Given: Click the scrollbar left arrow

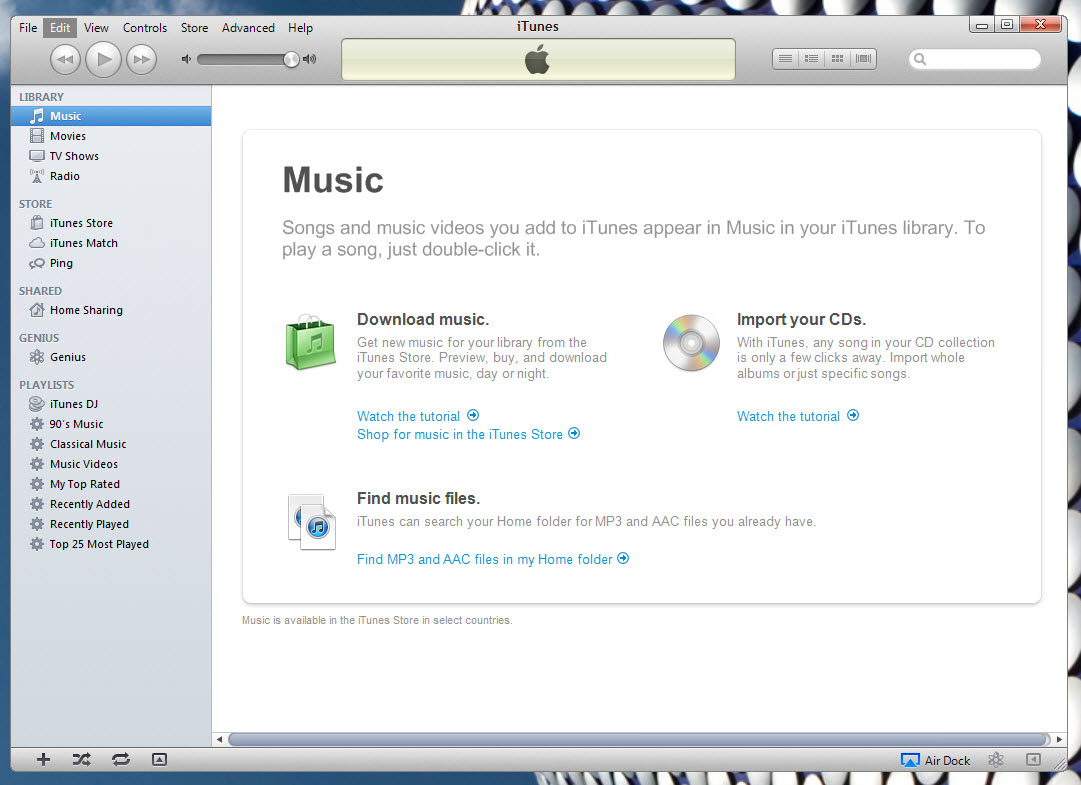Looking at the screenshot, I should 219,740.
